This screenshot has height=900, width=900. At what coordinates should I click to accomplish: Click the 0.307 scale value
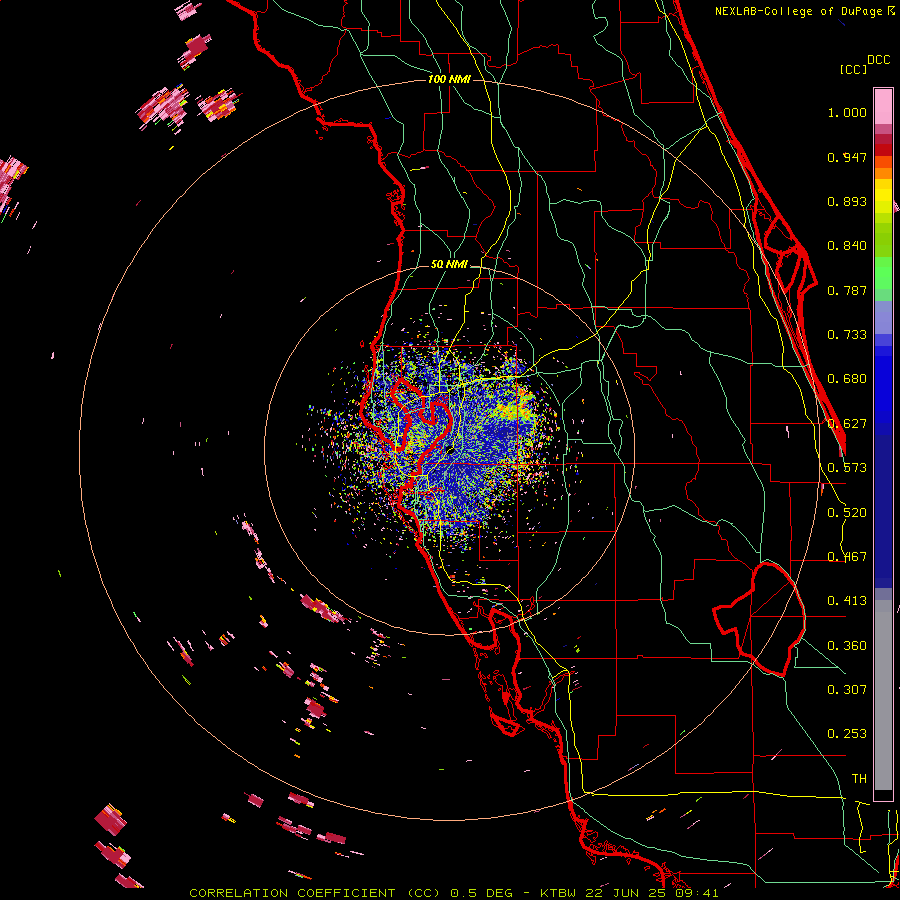(847, 690)
